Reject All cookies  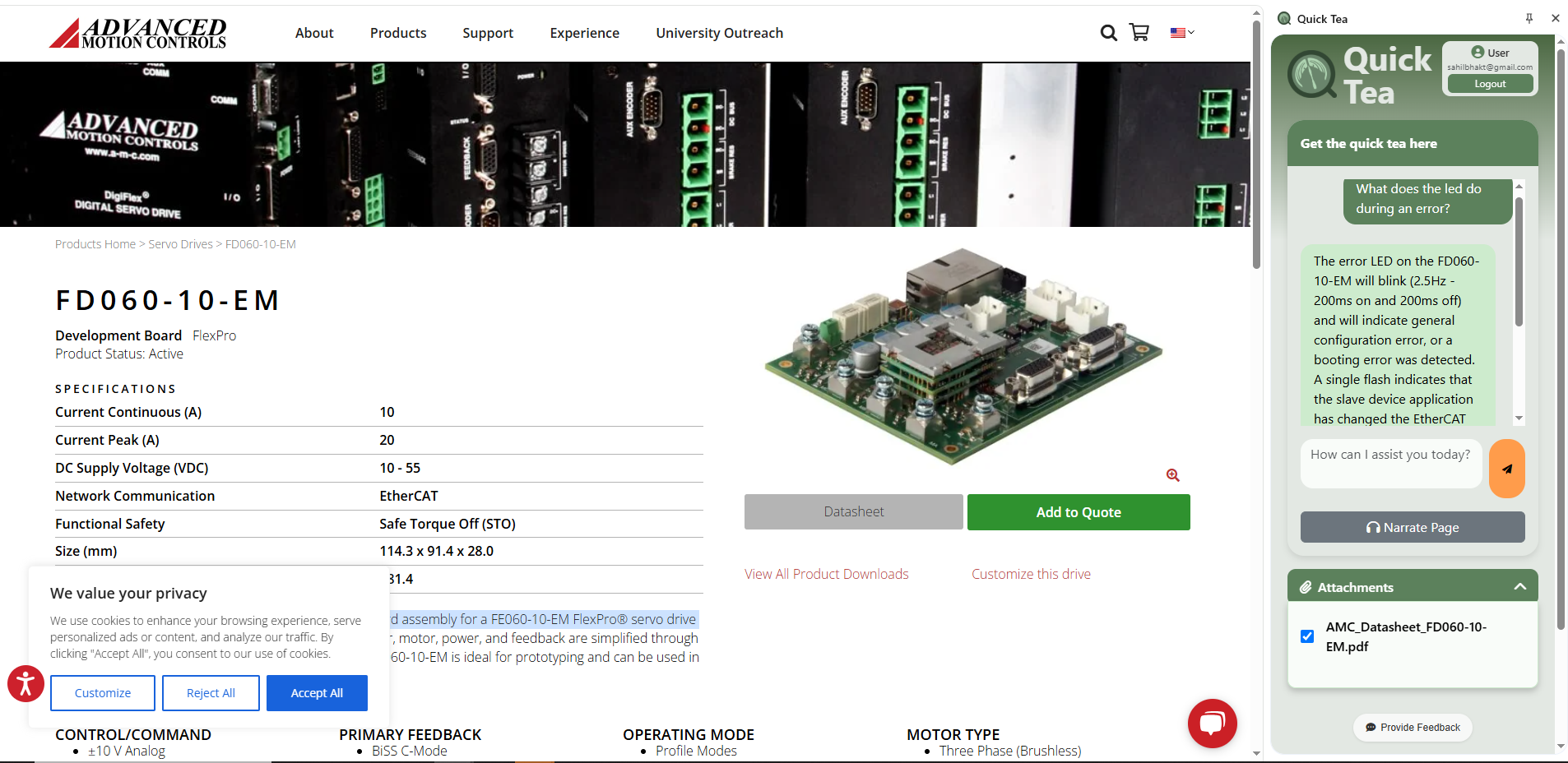211,693
